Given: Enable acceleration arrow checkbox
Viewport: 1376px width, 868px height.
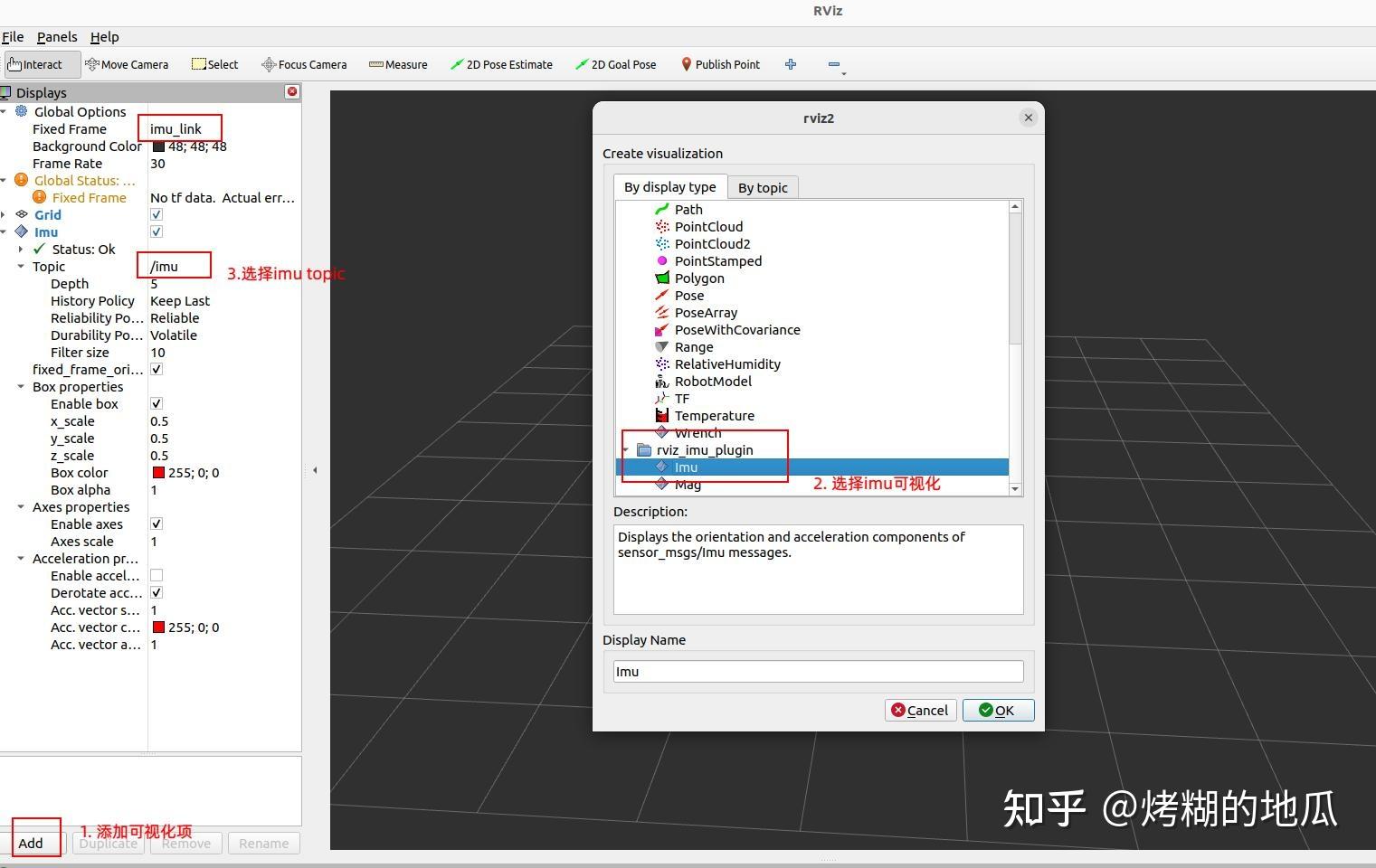Looking at the screenshot, I should (x=156, y=575).
